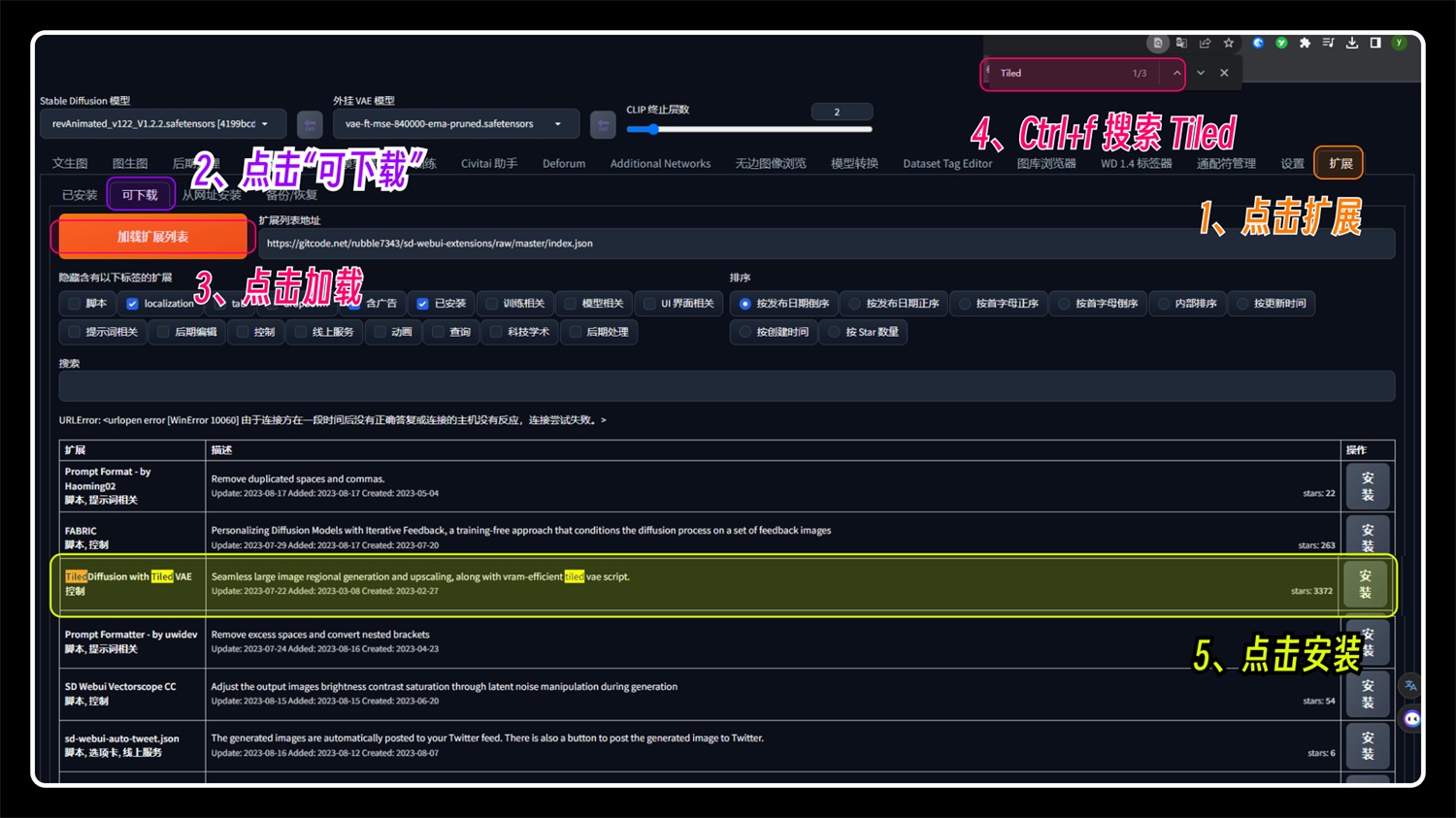This screenshot has height=818, width=1456.
Task: Install sd-webui-auto-tweet.json extension
Action: point(1368,745)
